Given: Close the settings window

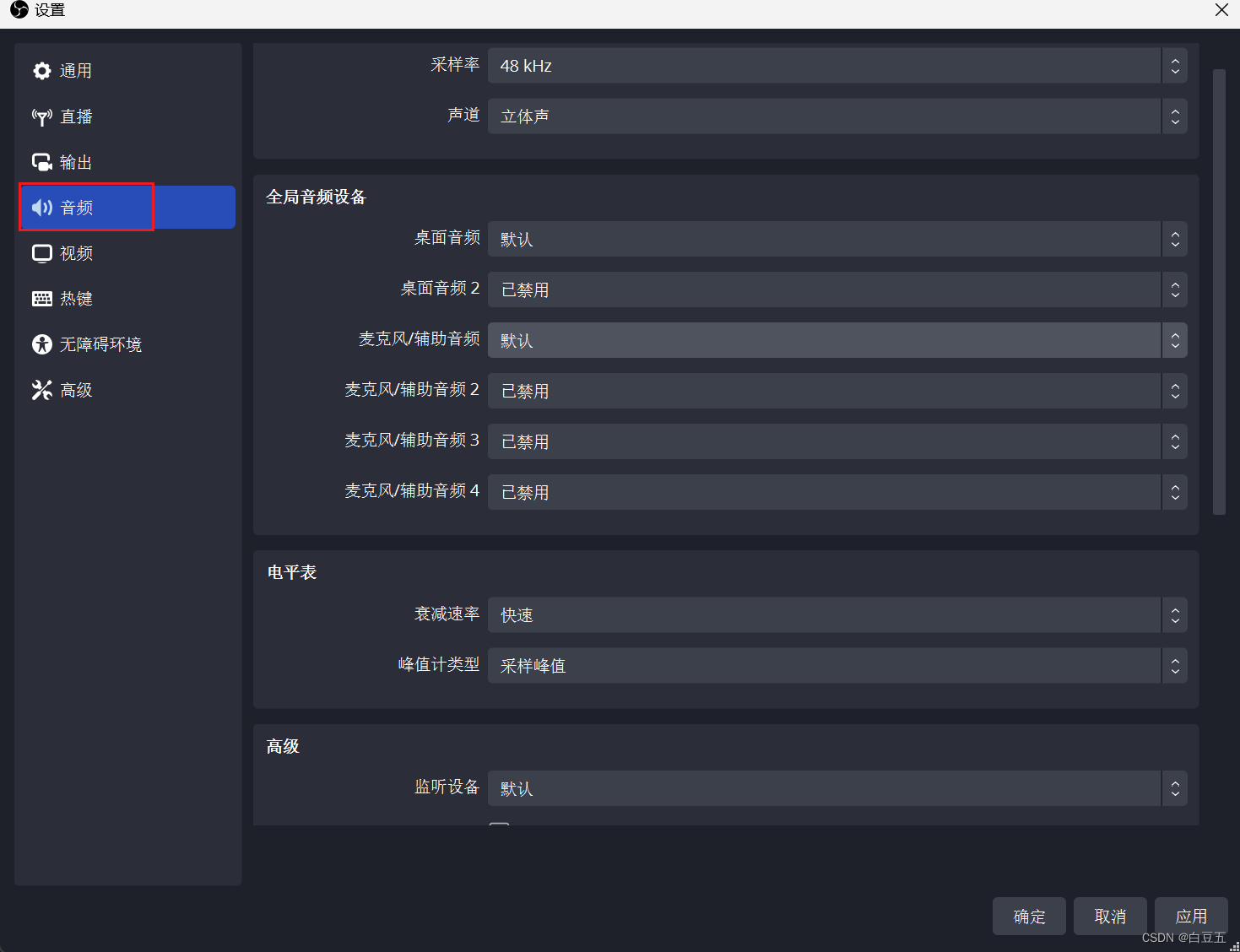Looking at the screenshot, I should 1221,10.
